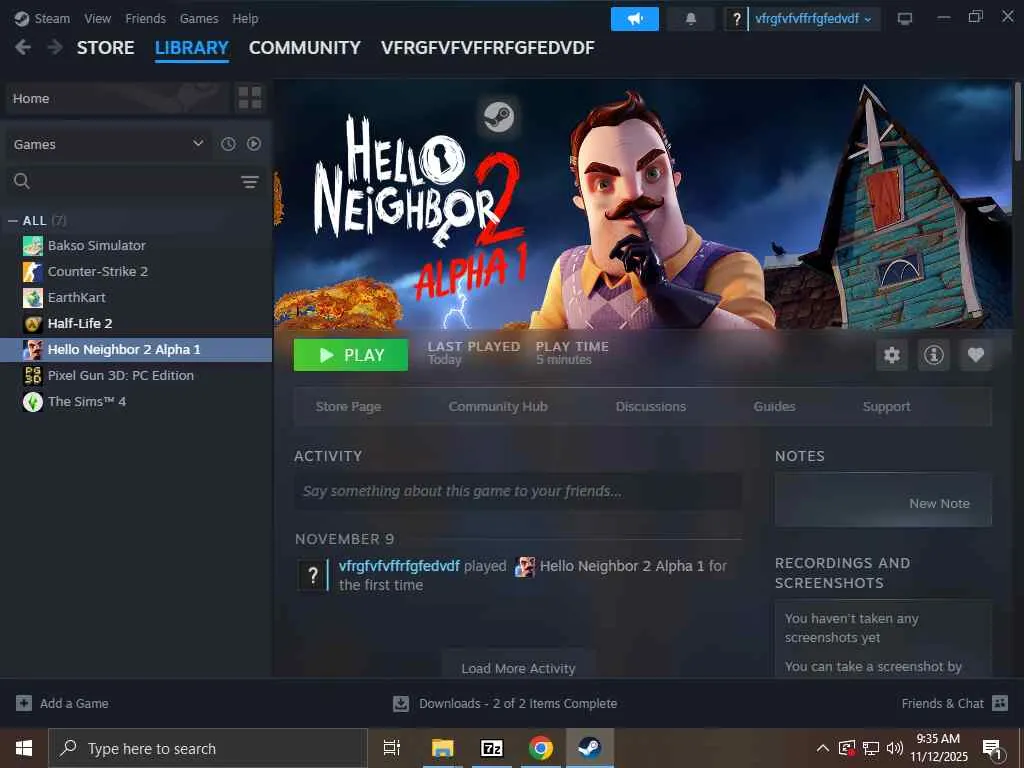Go to the STORE tab
This screenshot has height=768, width=1024.
105,48
